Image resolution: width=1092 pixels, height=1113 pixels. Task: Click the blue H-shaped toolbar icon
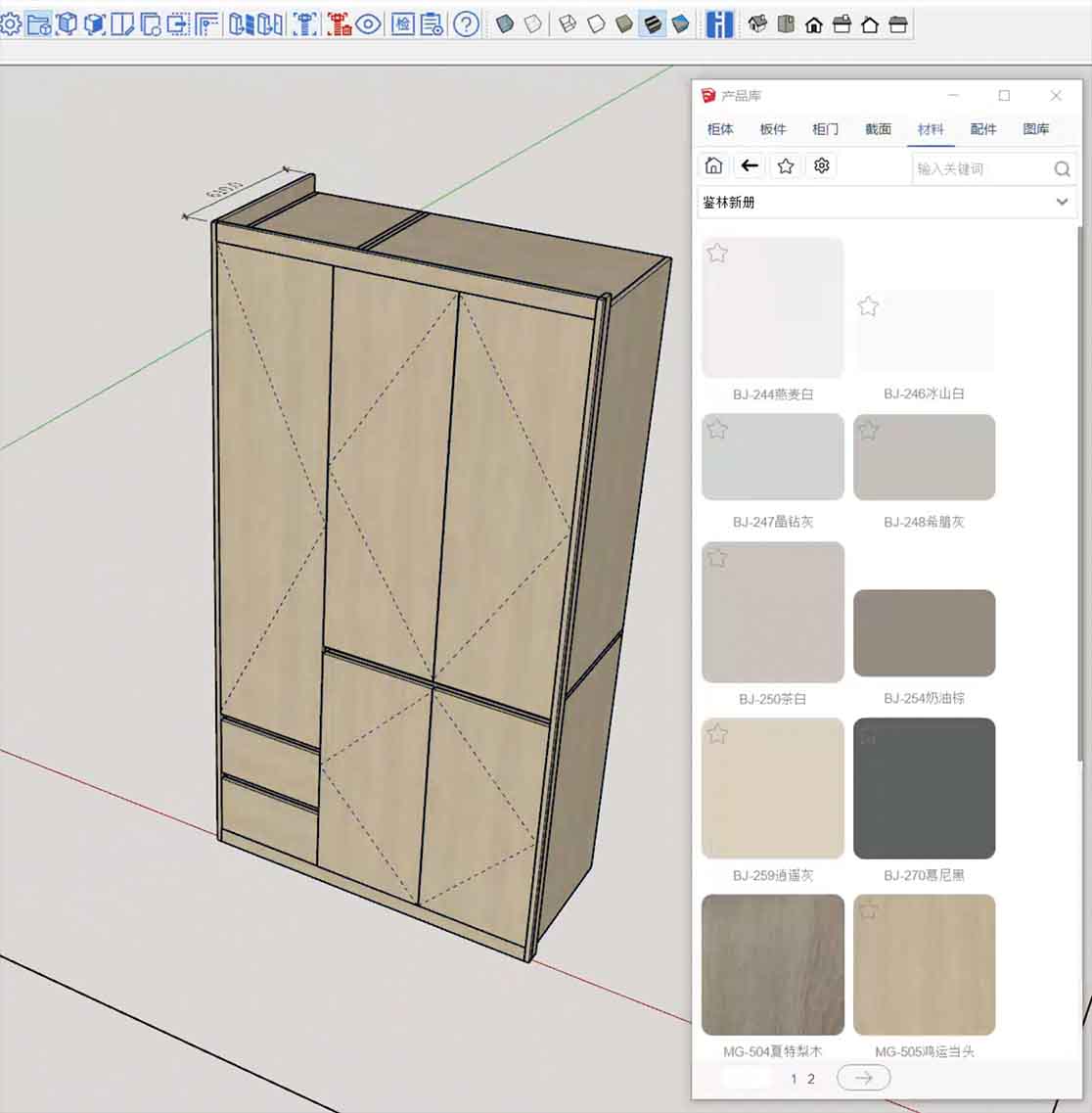click(x=719, y=24)
